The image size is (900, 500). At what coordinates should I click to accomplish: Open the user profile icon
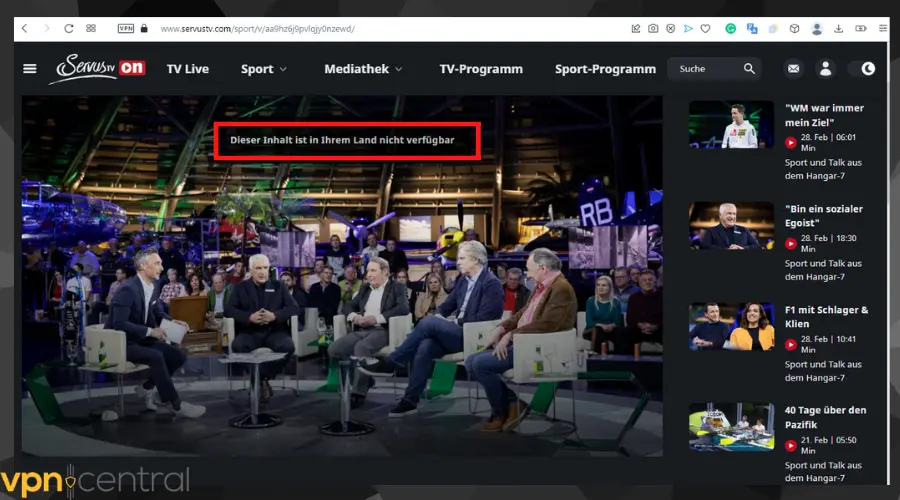[x=825, y=69]
